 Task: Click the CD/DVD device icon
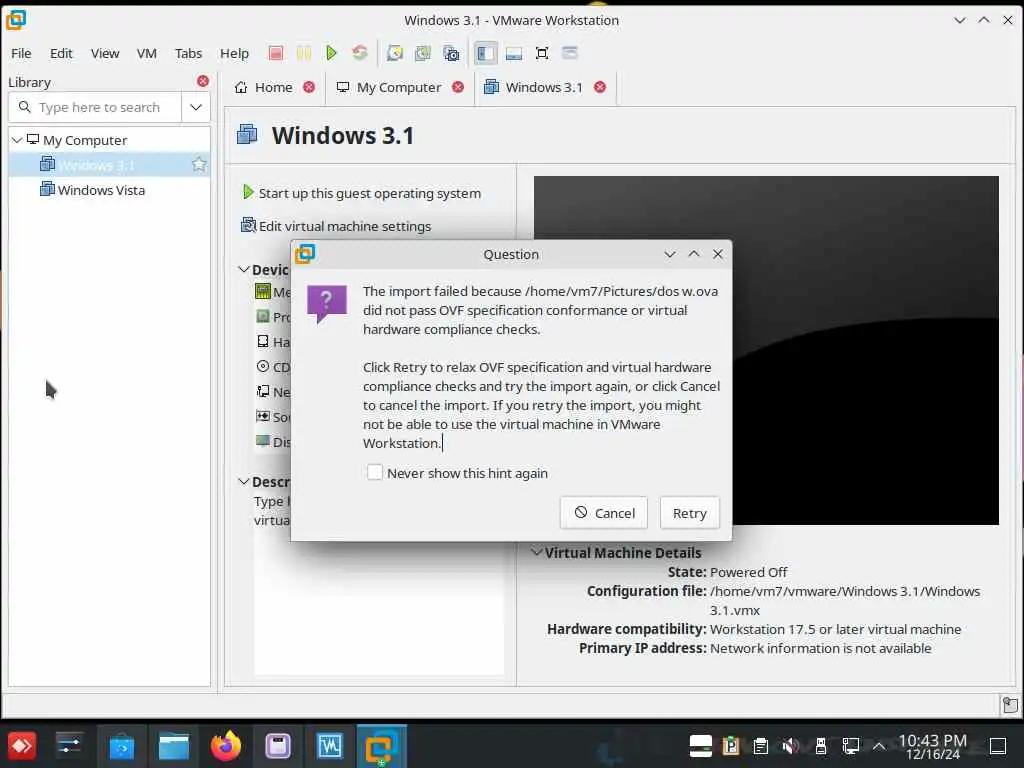click(263, 366)
